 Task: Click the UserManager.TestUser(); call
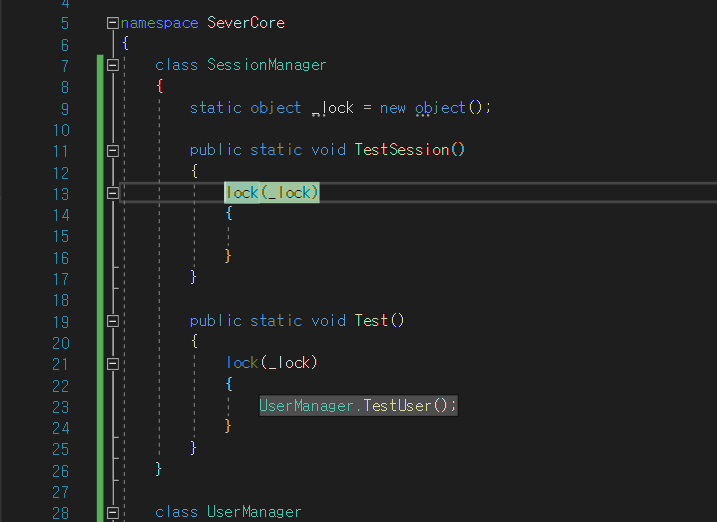tap(358, 406)
